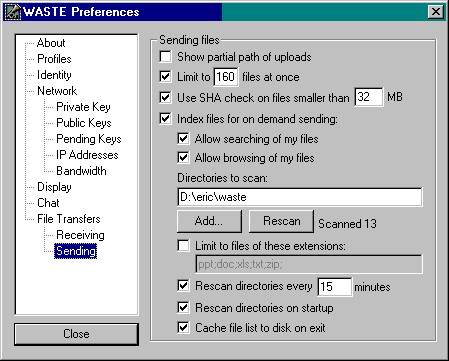Toggle Limit to files at once checkbox
The height and width of the screenshot is (361, 449).
(165, 77)
